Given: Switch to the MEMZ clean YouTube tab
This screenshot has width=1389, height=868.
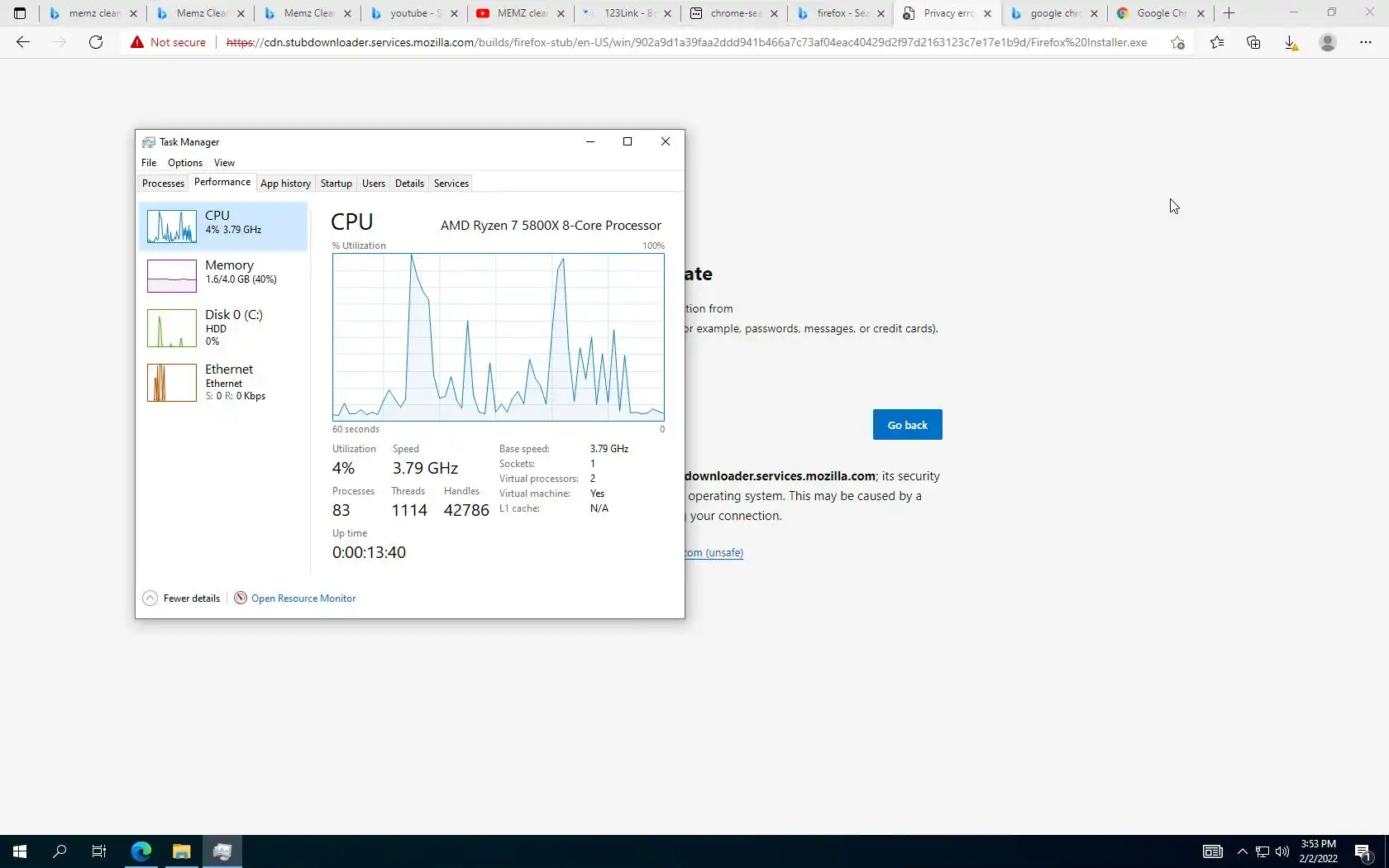Looking at the screenshot, I should (519, 13).
